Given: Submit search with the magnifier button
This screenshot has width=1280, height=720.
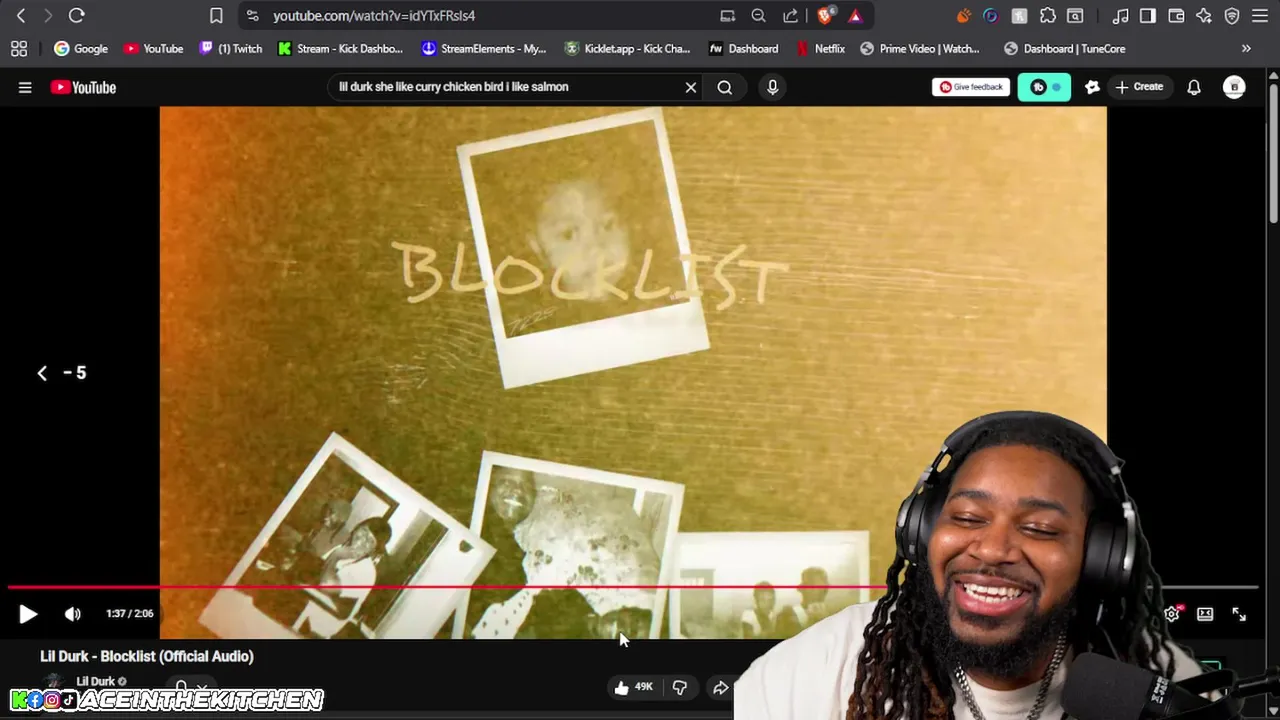Looking at the screenshot, I should [724, 88].
